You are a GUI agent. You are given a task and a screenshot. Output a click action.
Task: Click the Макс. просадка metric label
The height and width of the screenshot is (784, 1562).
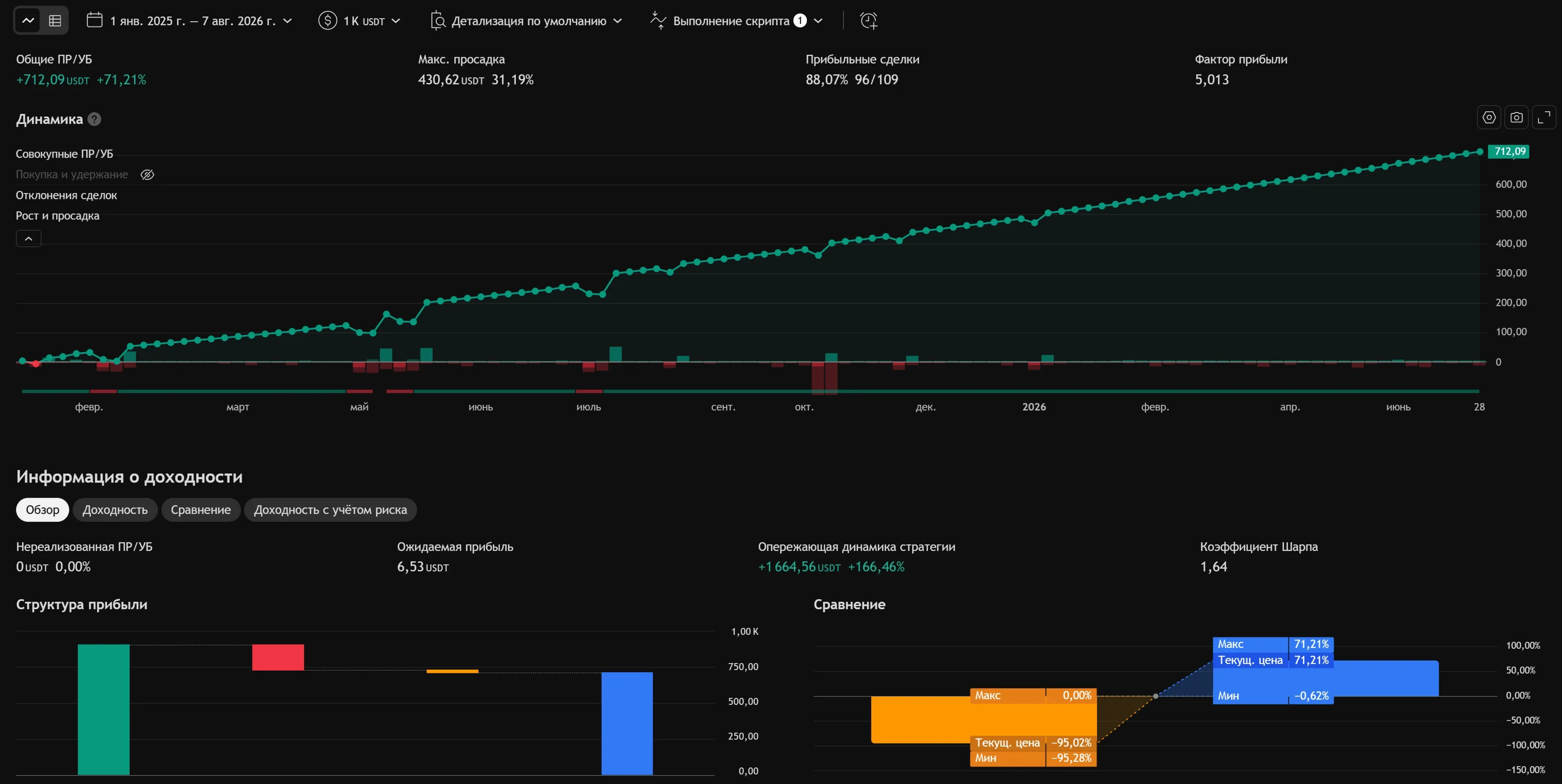click(x=462, y=60)
